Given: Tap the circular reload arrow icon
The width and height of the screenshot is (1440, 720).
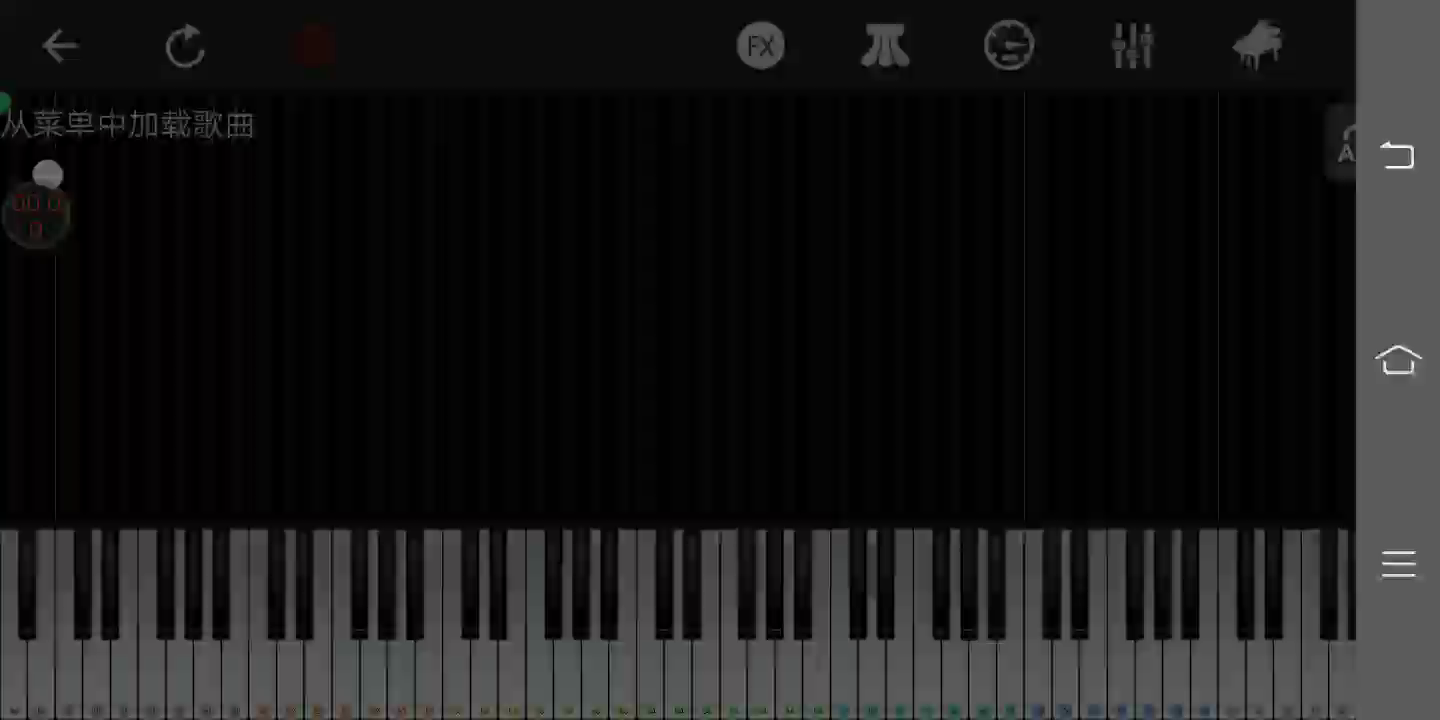Looking at the screenshot, I should tap(185, 46).
